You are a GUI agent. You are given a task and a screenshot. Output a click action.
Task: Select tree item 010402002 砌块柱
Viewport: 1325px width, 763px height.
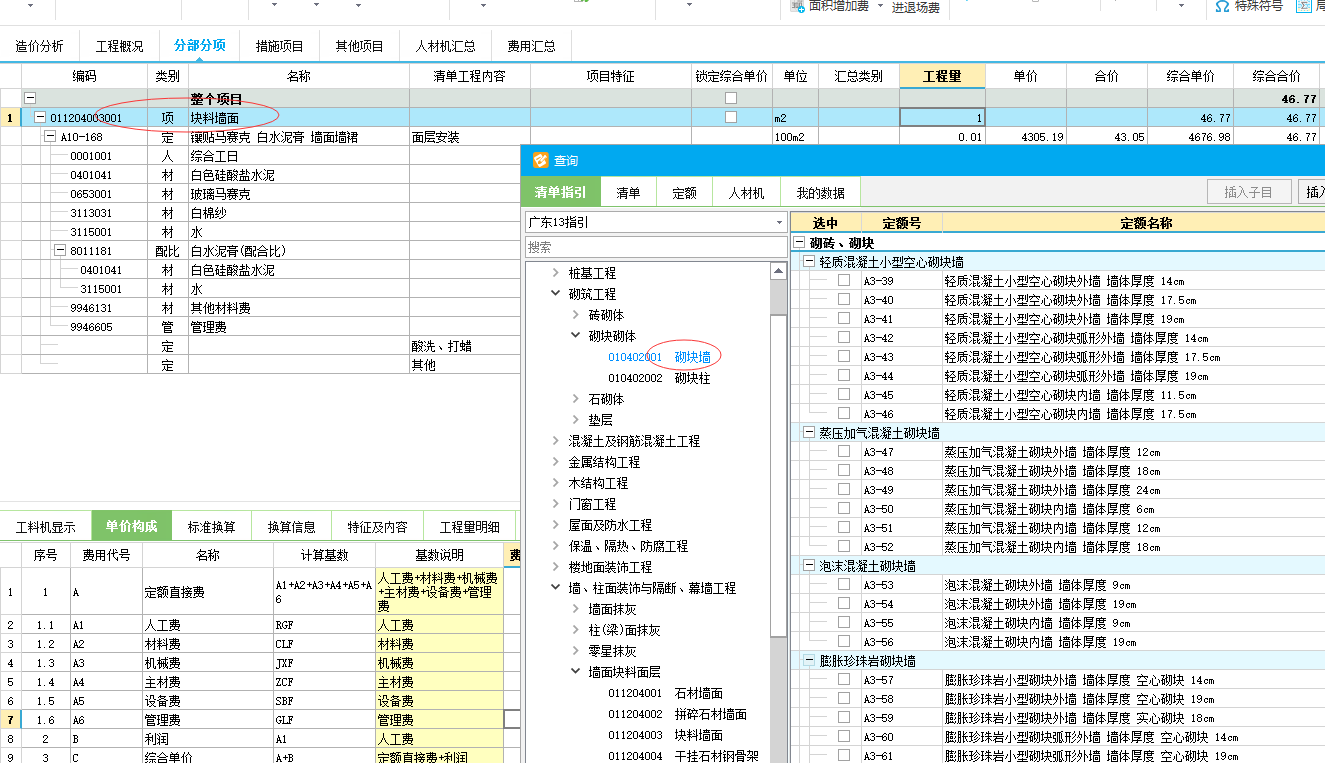[659, 378]
